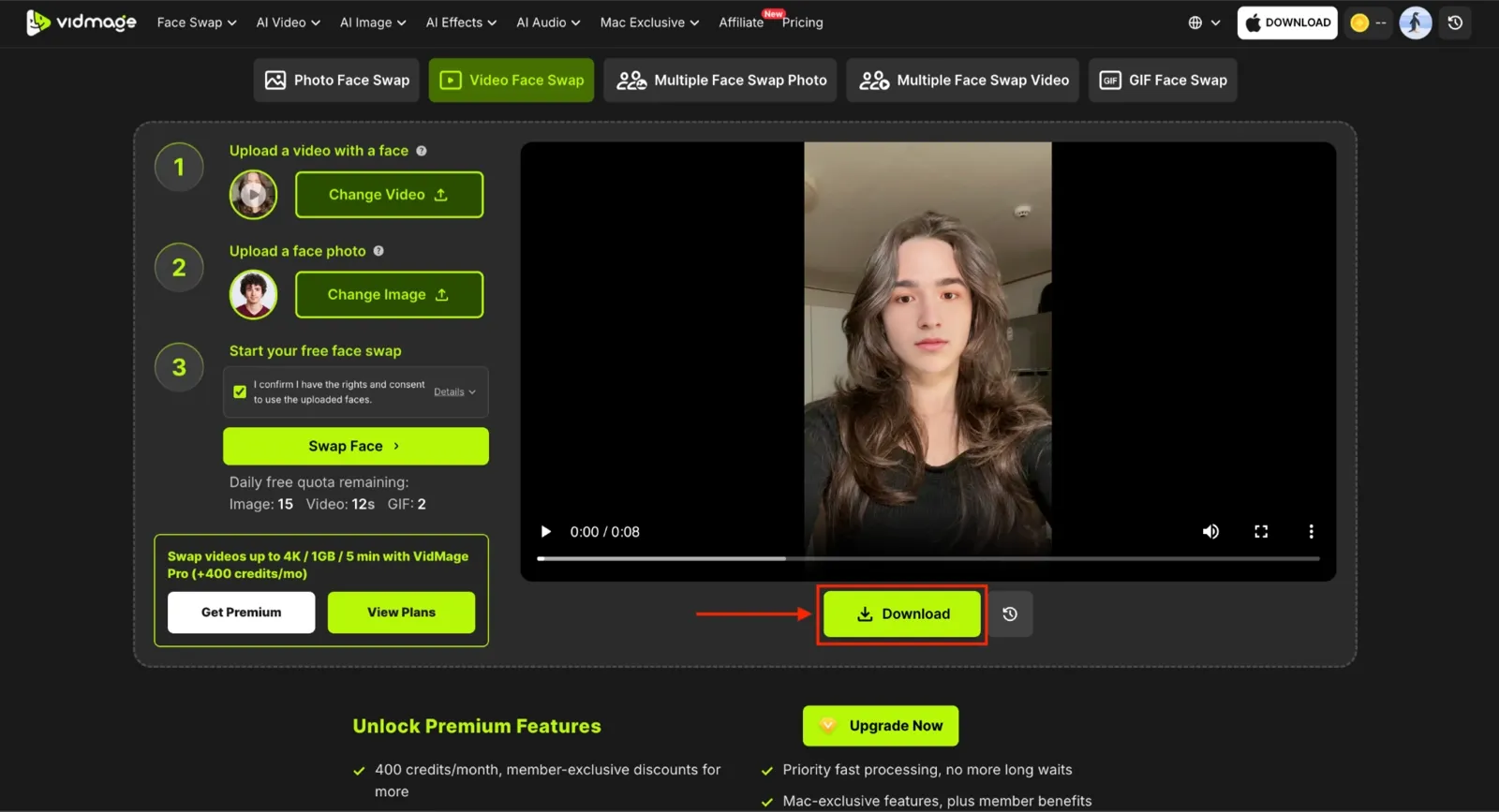This screenshot has width=1499, height=812.
Task: Switch to Multiple Face Swap Photo tab
Action: (720, 81)
